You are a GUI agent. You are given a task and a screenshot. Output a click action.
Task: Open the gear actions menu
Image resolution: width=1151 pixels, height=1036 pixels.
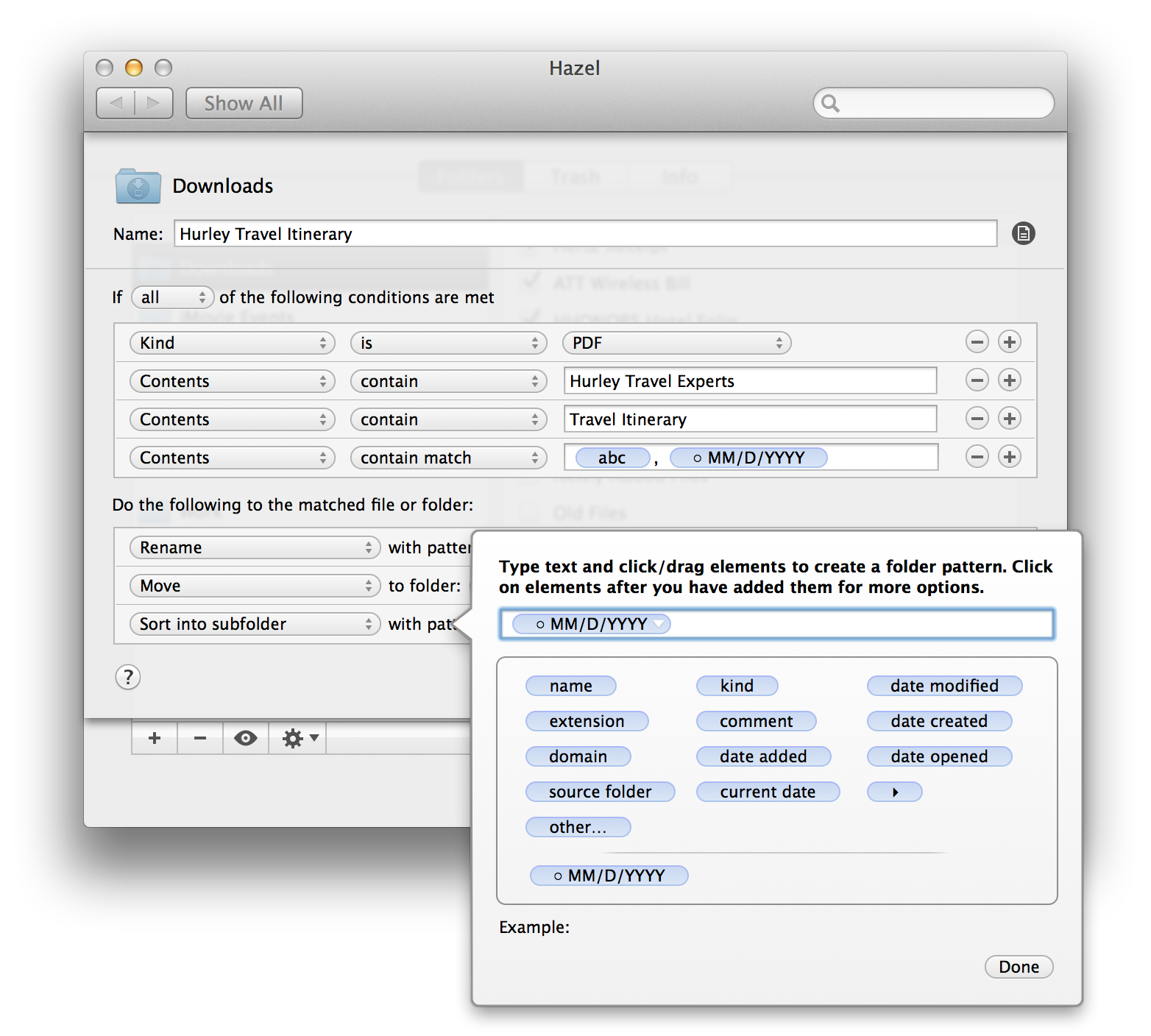click(298, 738)
